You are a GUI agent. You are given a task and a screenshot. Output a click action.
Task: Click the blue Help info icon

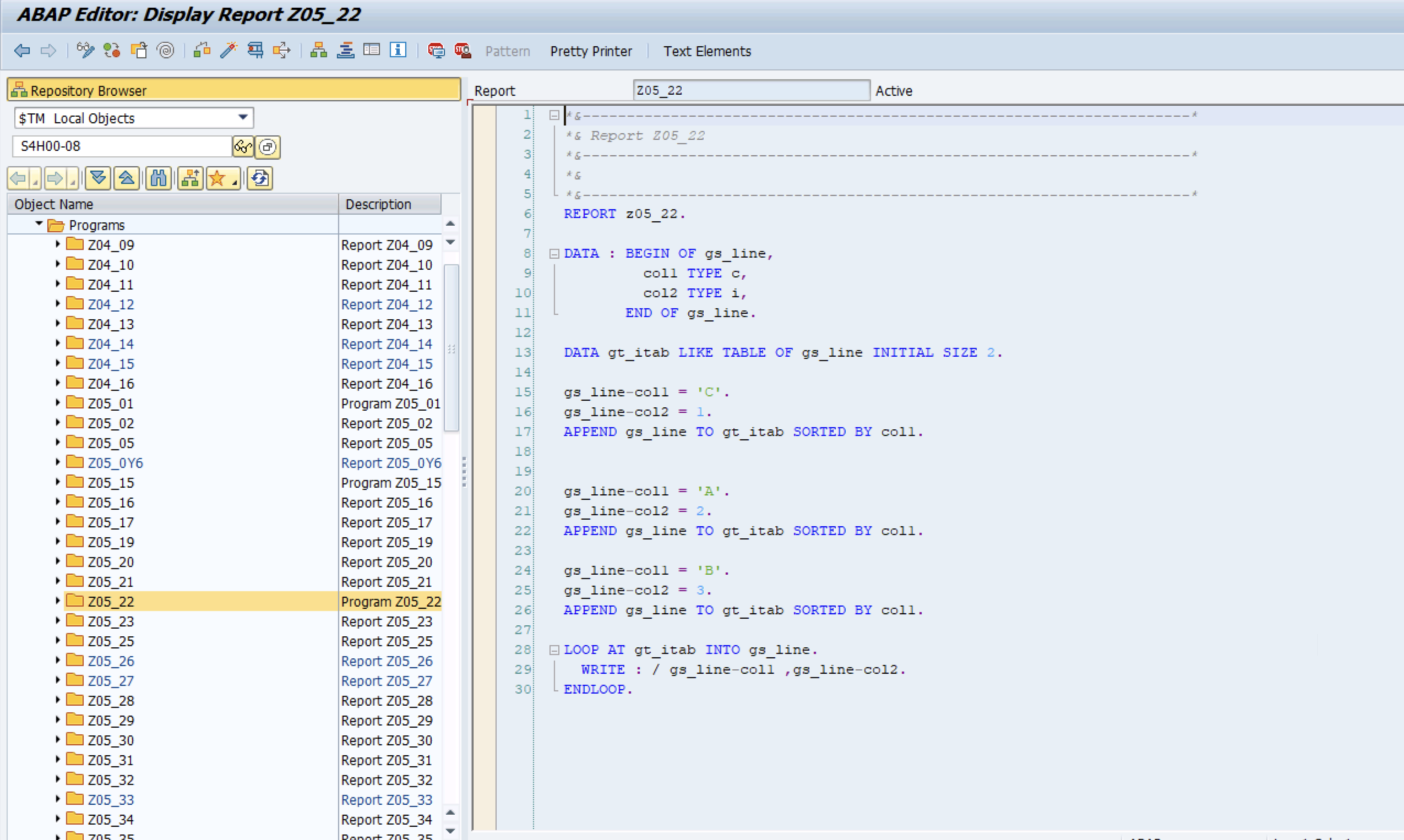pos(398,51)
